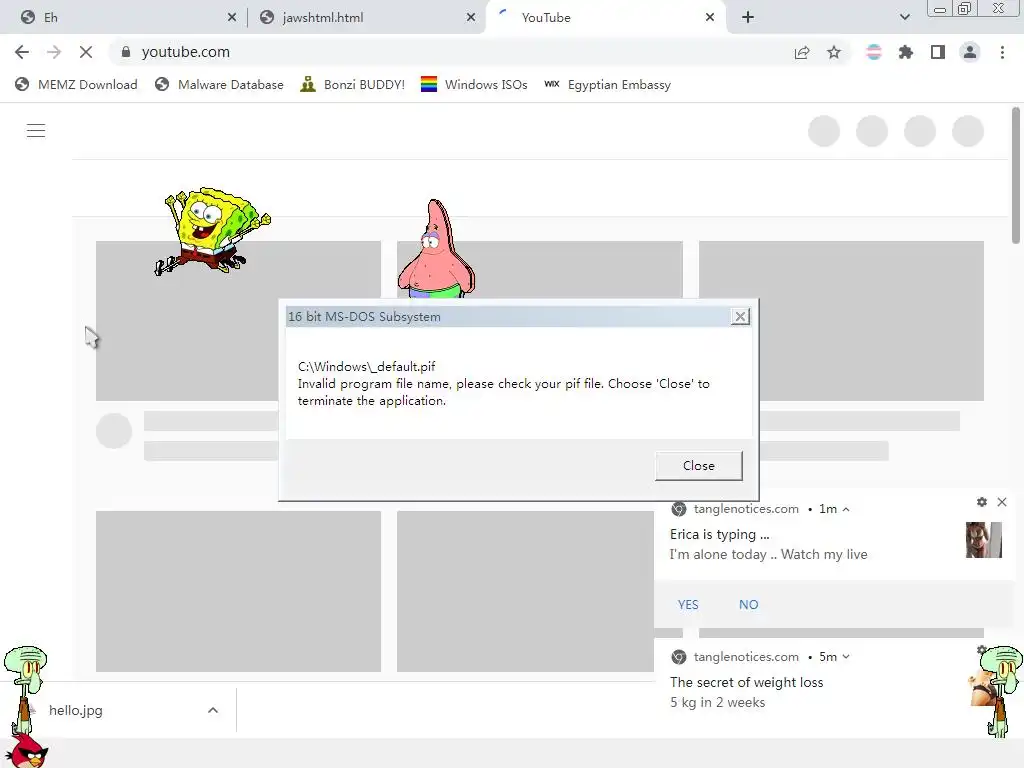Open Chrome's three-dot menu
Viewport: 1024px width, 768px height.
tap(1002, 52)
